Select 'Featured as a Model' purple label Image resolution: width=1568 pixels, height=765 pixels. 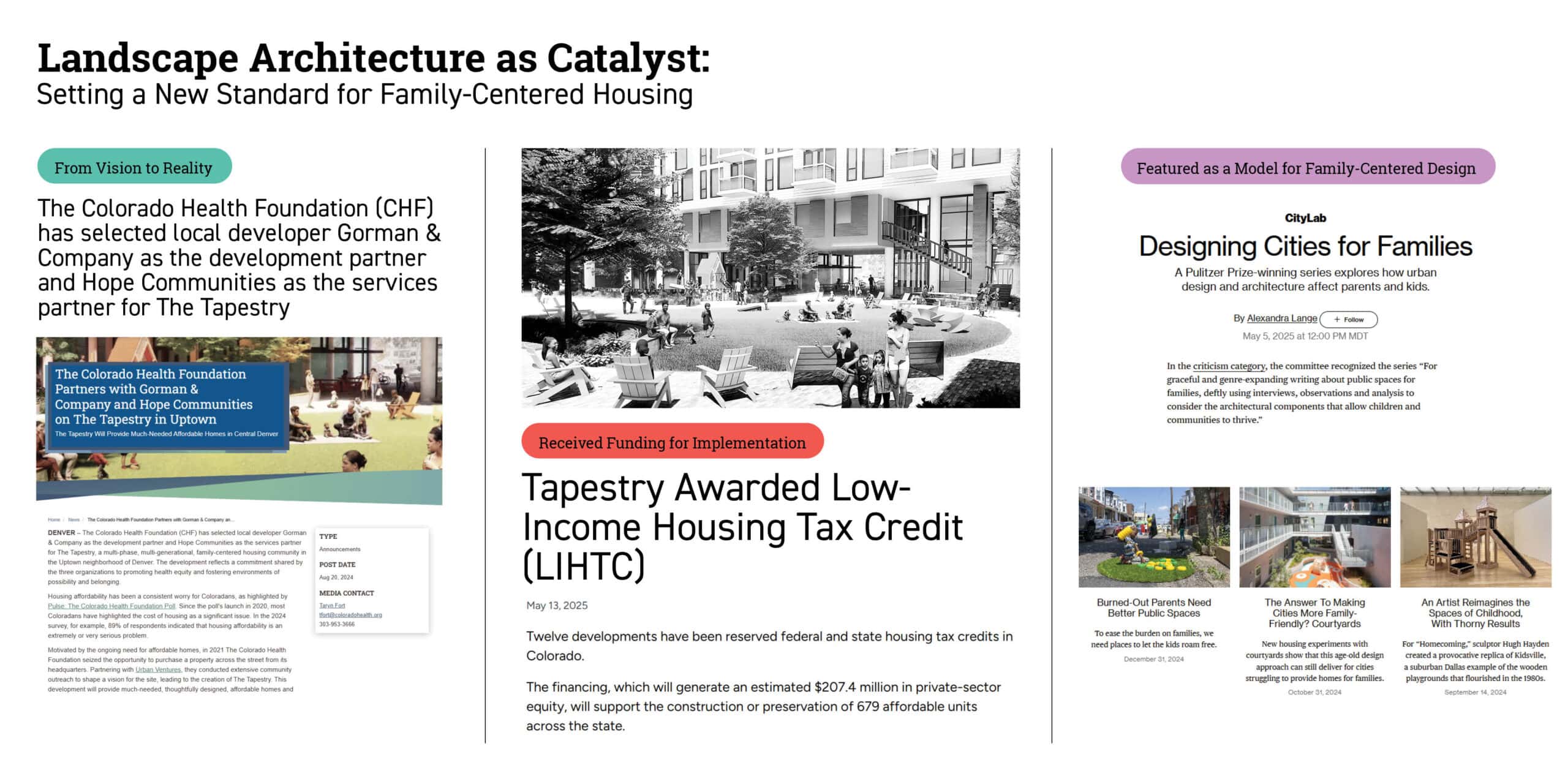[x=1307, y=167]
